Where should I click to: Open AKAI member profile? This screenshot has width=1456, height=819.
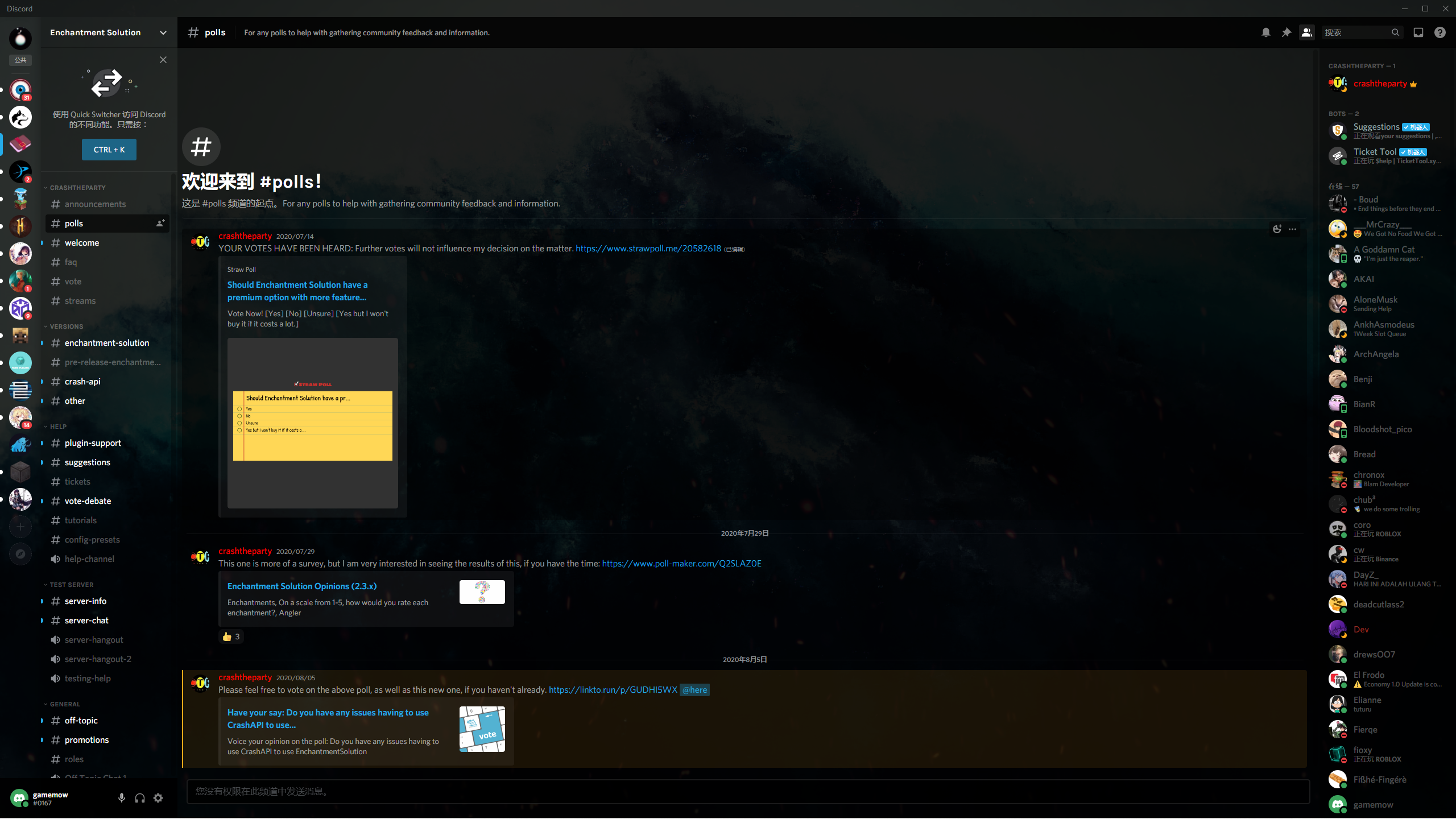1385,279
